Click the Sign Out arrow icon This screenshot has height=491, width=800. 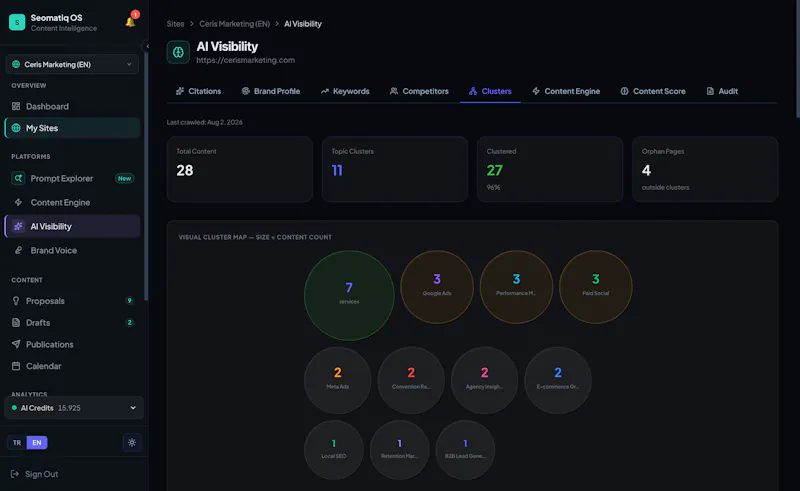point(15,474)
